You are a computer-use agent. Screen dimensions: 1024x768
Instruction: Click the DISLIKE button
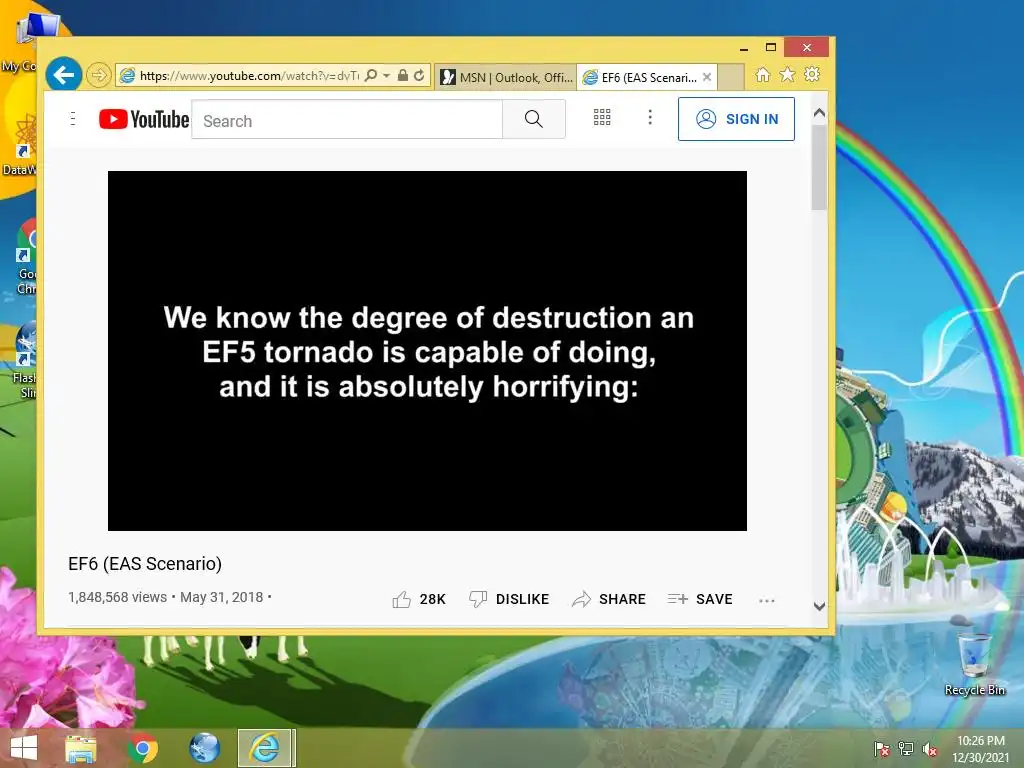point(509,599)
